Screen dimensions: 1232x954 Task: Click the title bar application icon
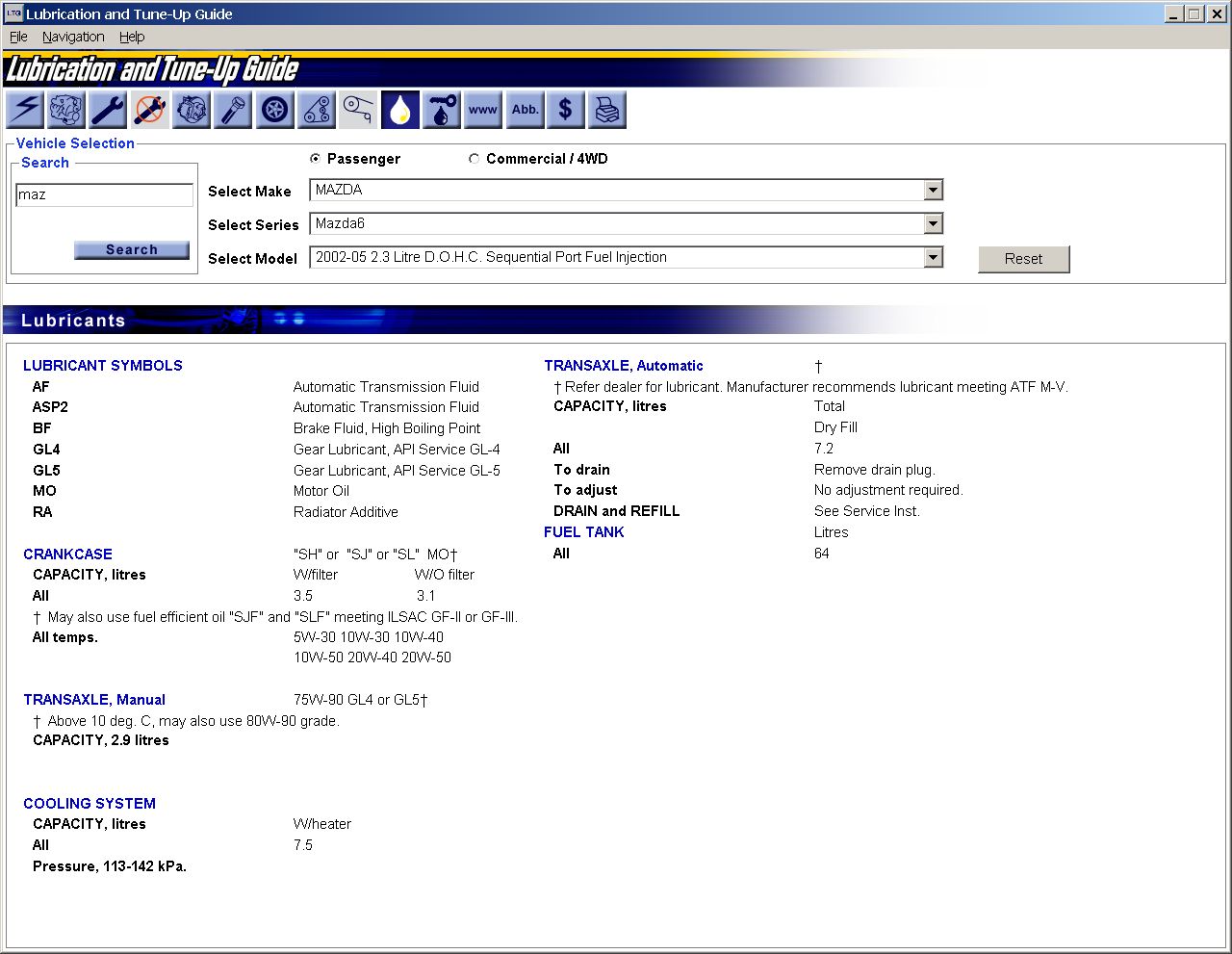13,13
